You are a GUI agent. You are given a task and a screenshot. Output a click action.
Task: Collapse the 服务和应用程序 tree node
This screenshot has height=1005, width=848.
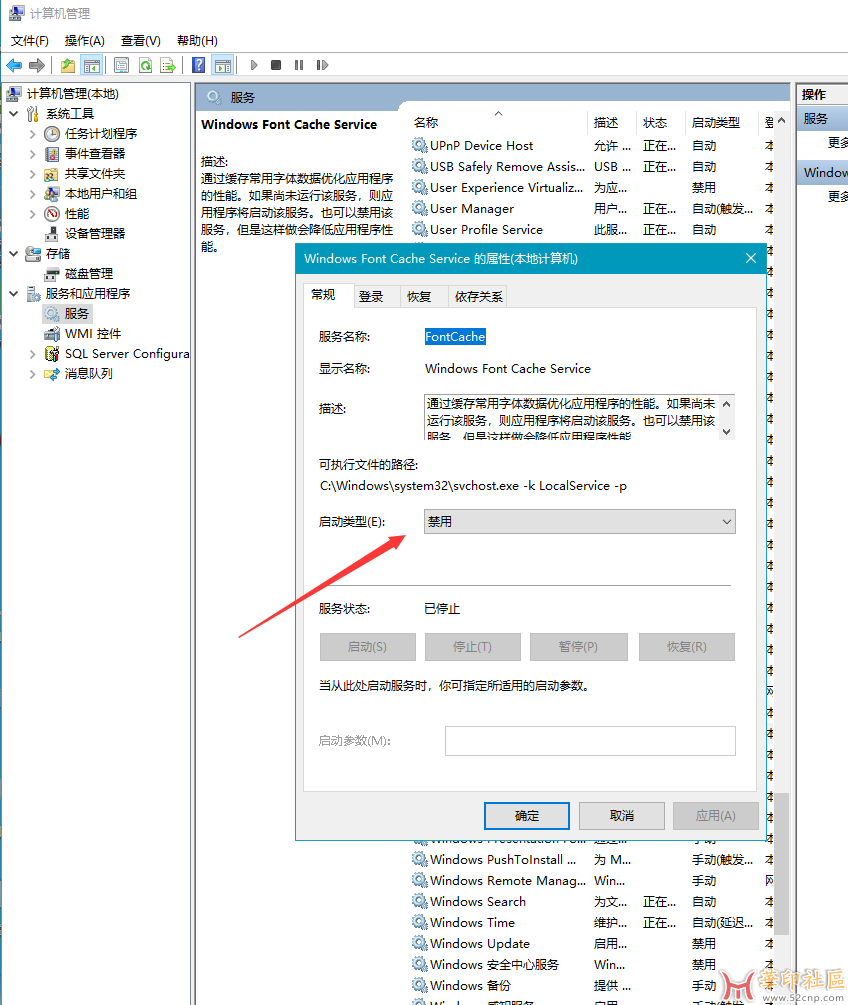pyautogui.click(x=13, y=294)
